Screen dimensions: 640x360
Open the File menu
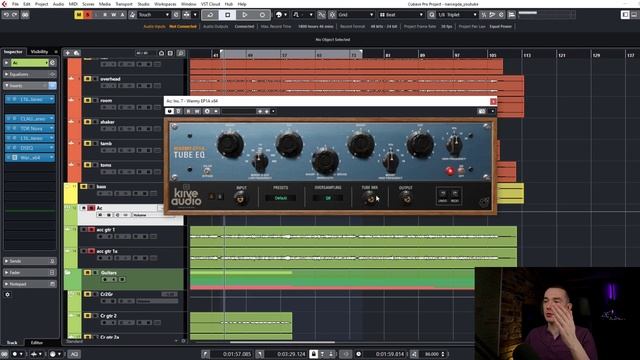click(x=15, y=4)
